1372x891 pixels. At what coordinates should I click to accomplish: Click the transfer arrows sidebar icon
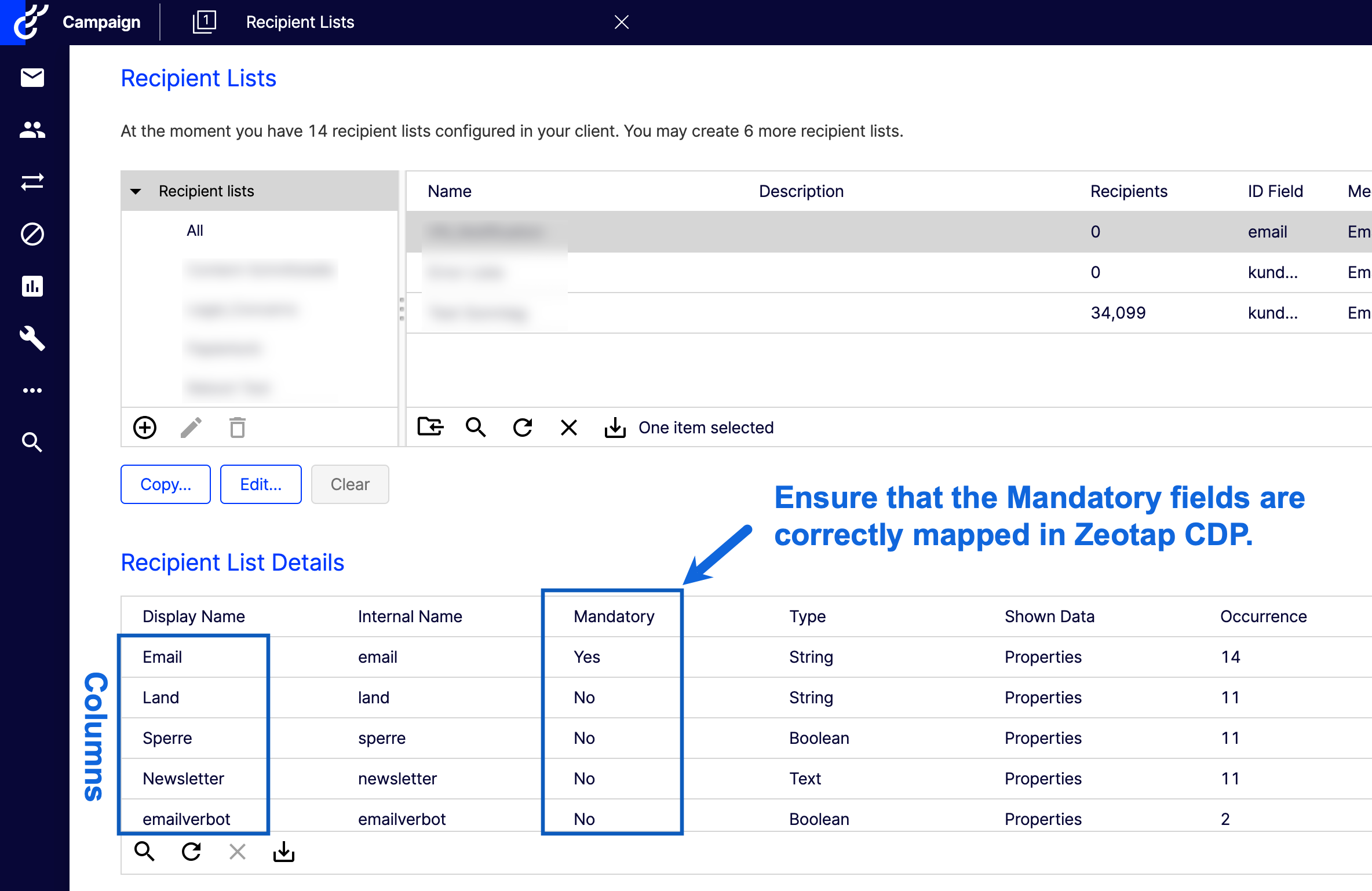click(x=32, y=182)
